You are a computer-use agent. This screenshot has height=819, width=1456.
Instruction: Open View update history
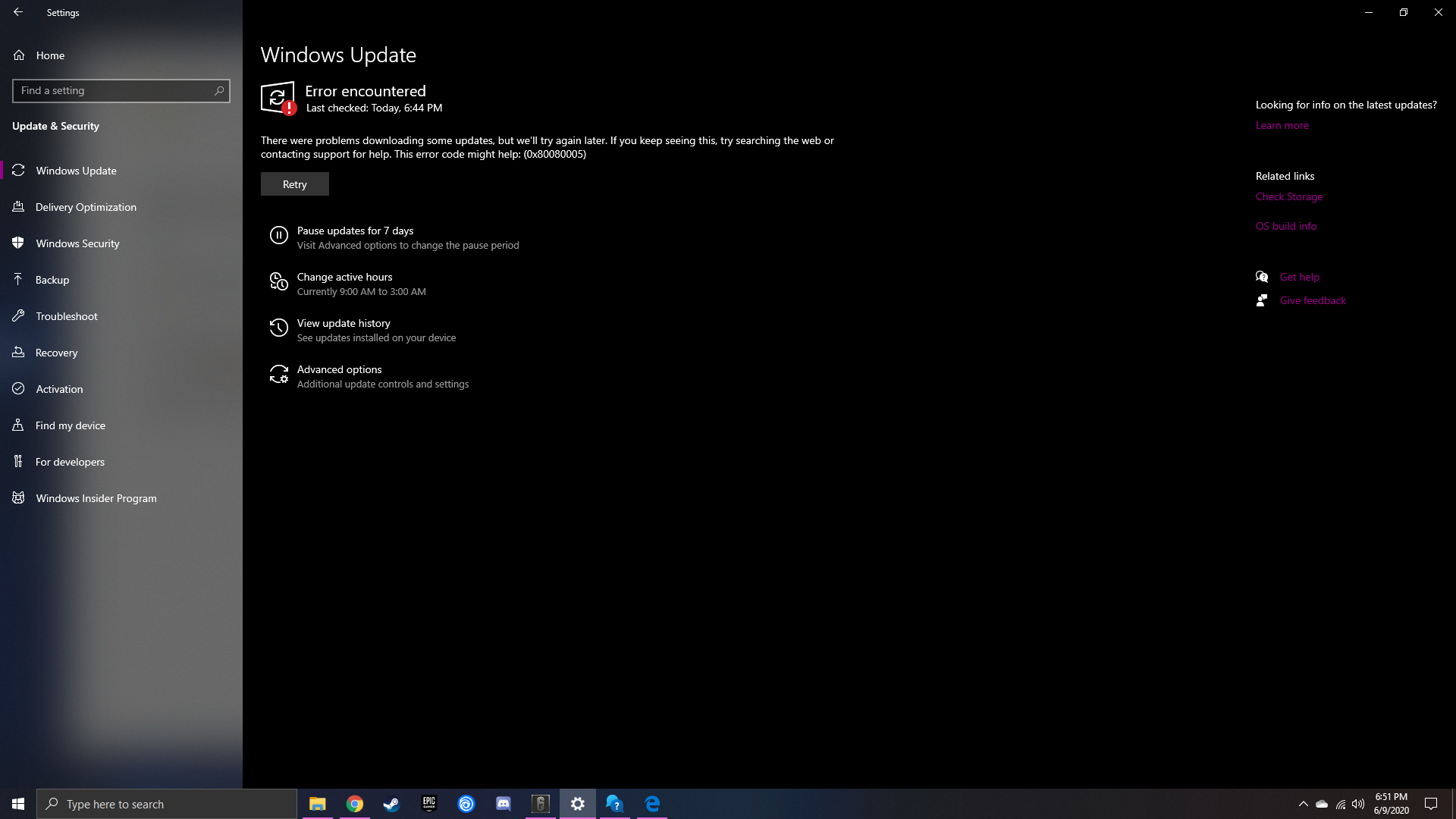(x=363, y=330)
